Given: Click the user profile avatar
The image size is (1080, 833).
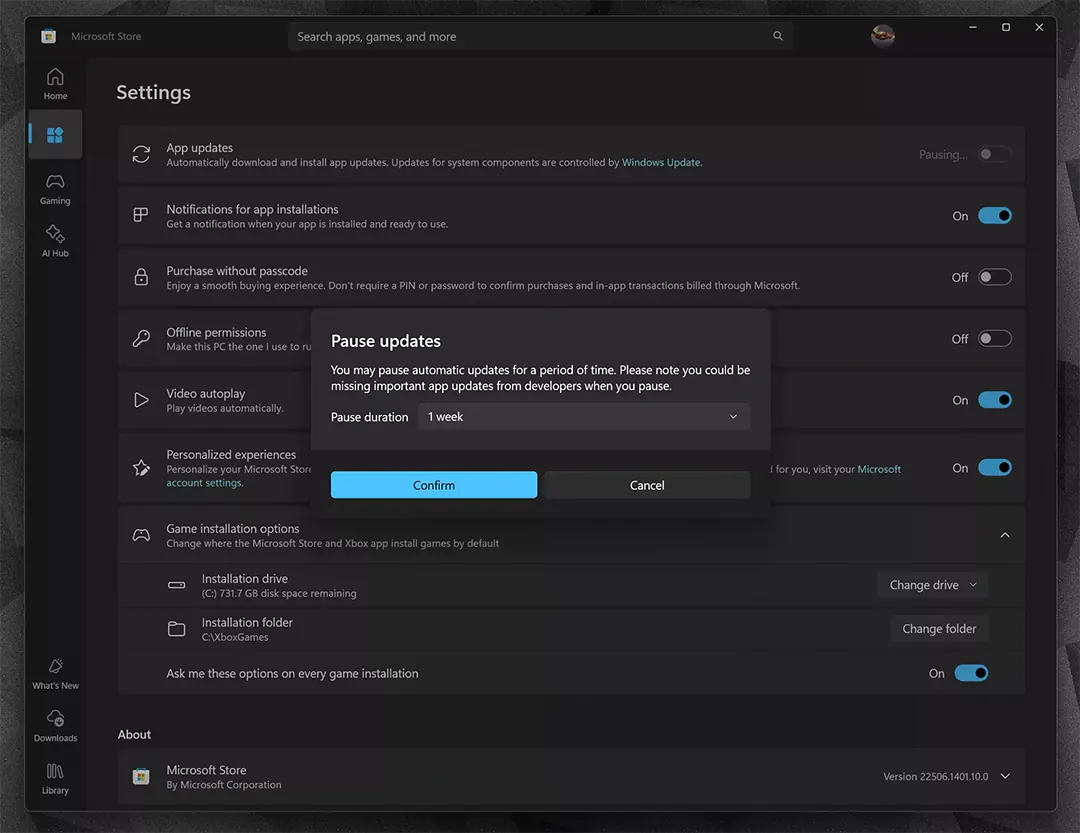Looking at the screenshot, I should tap(882, 35).
